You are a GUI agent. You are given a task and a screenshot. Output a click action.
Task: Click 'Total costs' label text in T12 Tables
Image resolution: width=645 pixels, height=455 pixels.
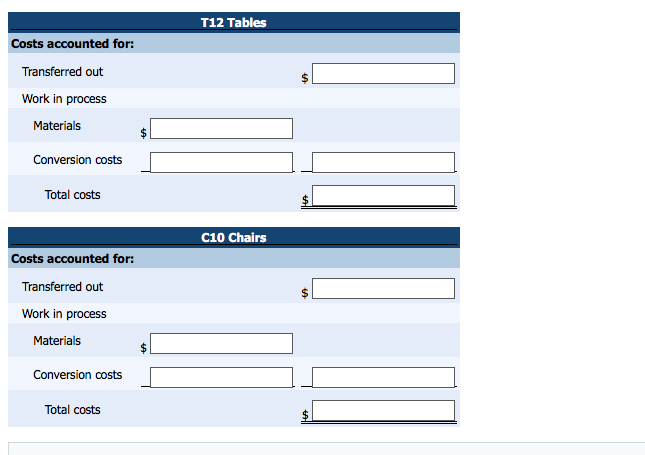[72, 195]
